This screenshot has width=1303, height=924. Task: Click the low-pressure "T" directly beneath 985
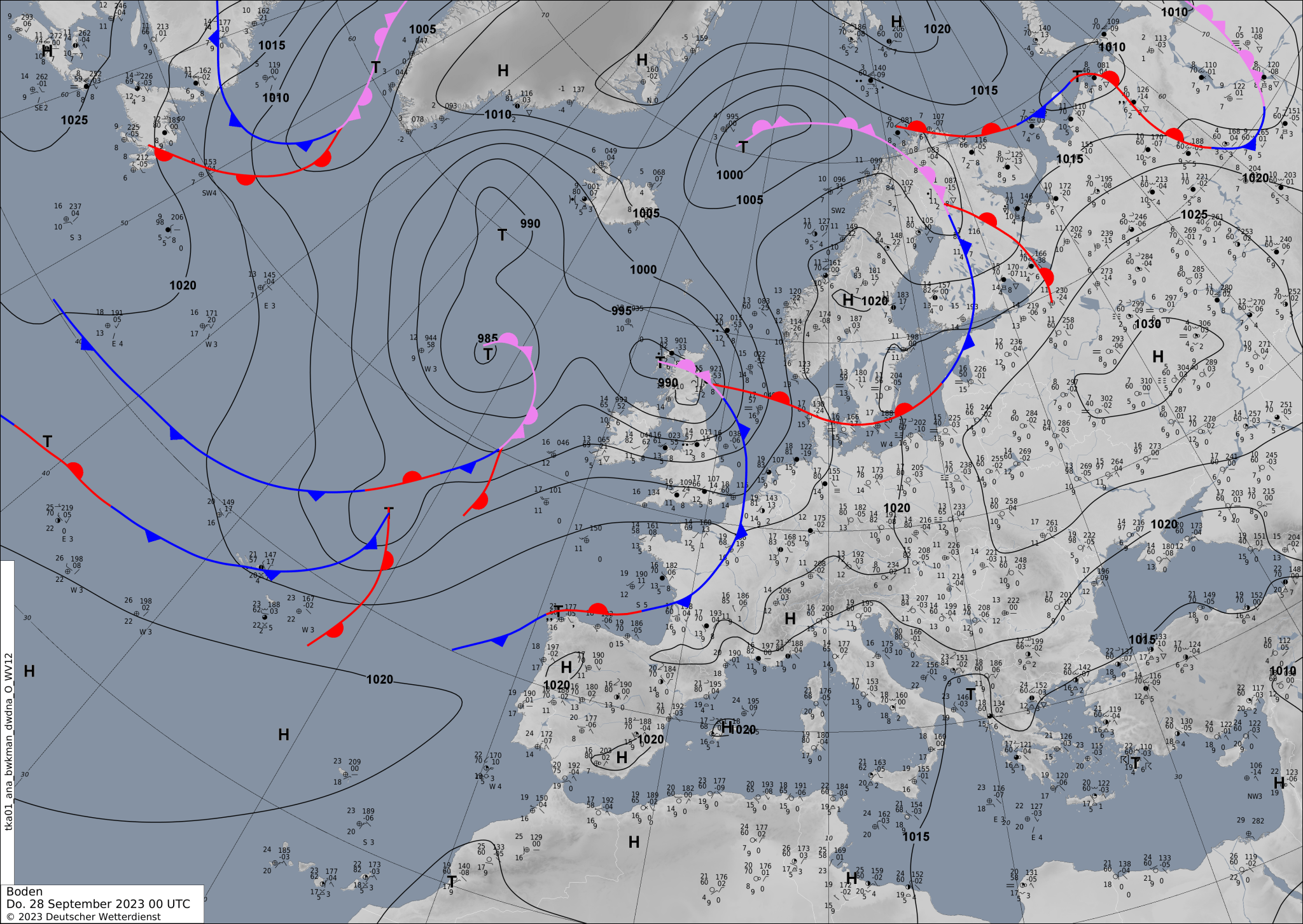pos(487,354)
